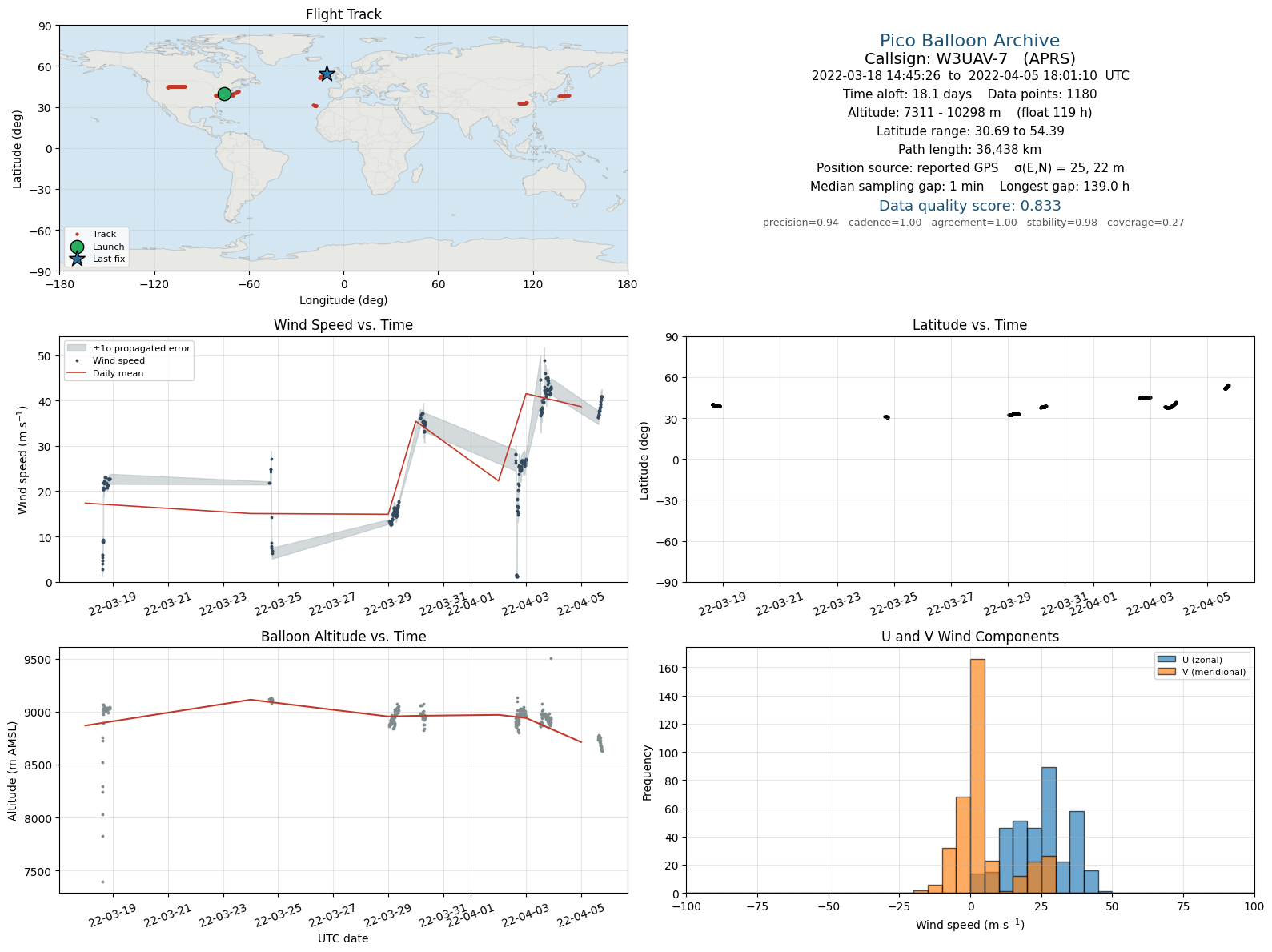This screenshot has width=1272, height=952.
Task: Click the red Daily mean line sample in the legend
Action: coord(77,373)
